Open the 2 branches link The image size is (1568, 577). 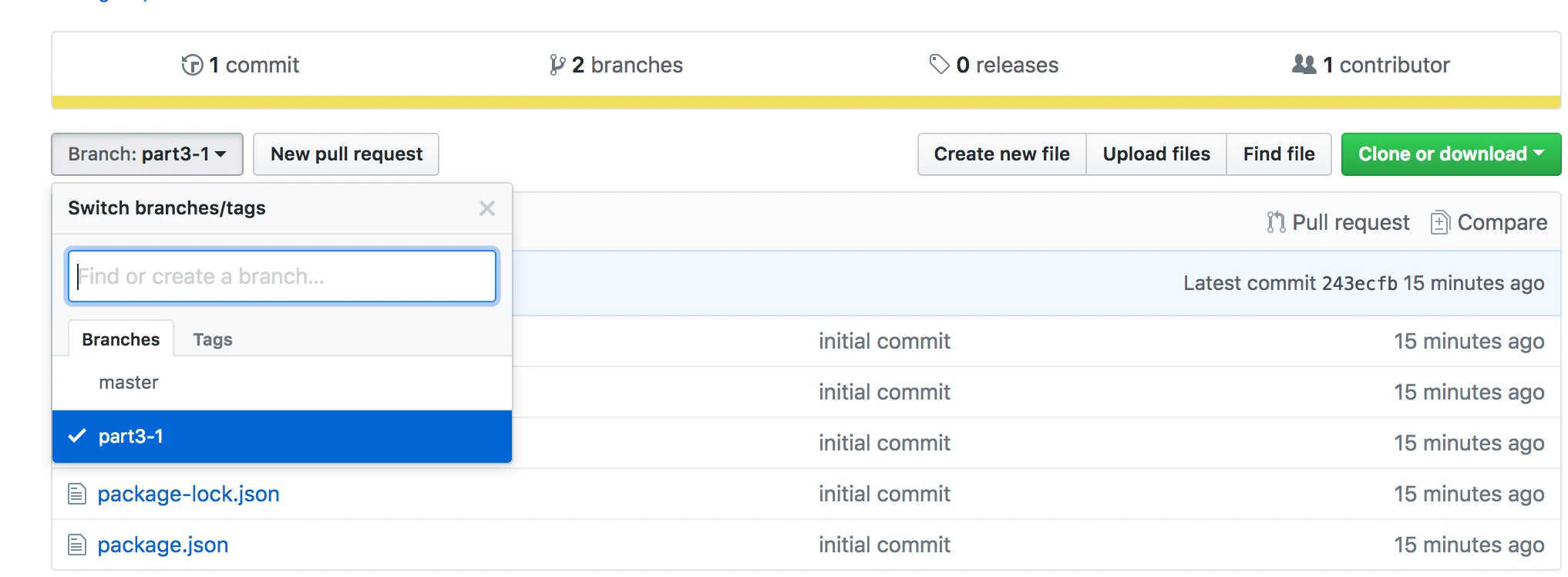pos(616,65)
